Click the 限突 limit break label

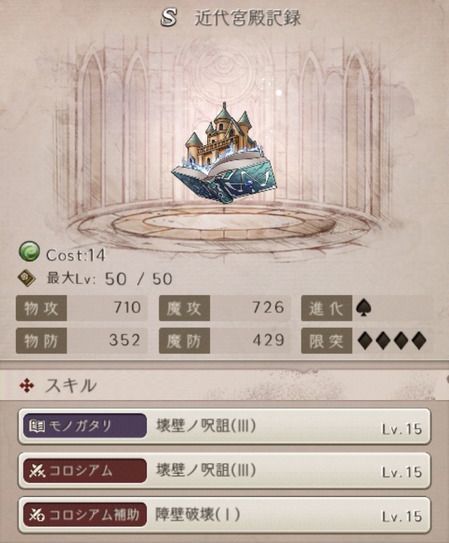[x=326, y=341]
